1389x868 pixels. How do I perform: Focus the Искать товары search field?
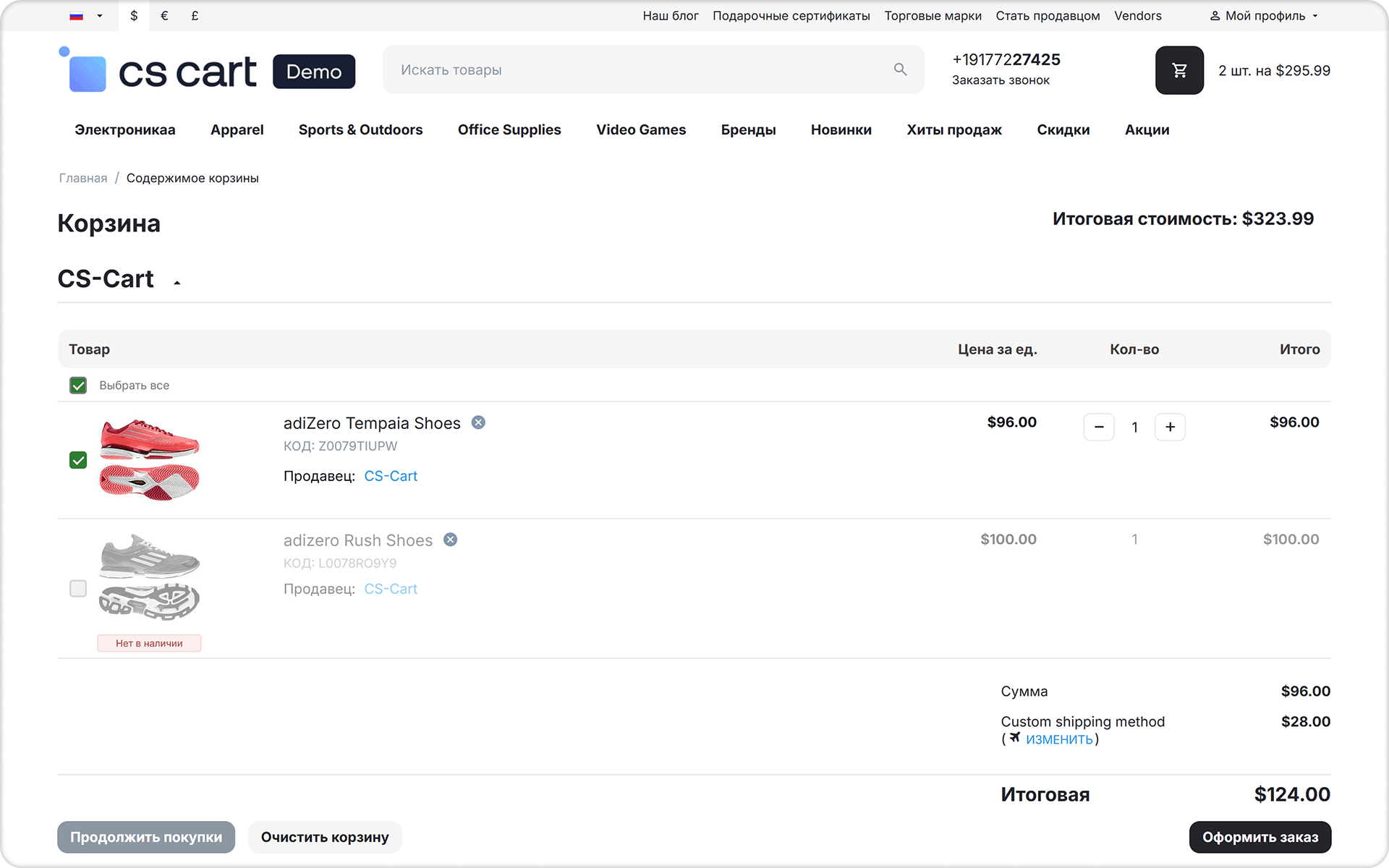click(x=653, y=69)
